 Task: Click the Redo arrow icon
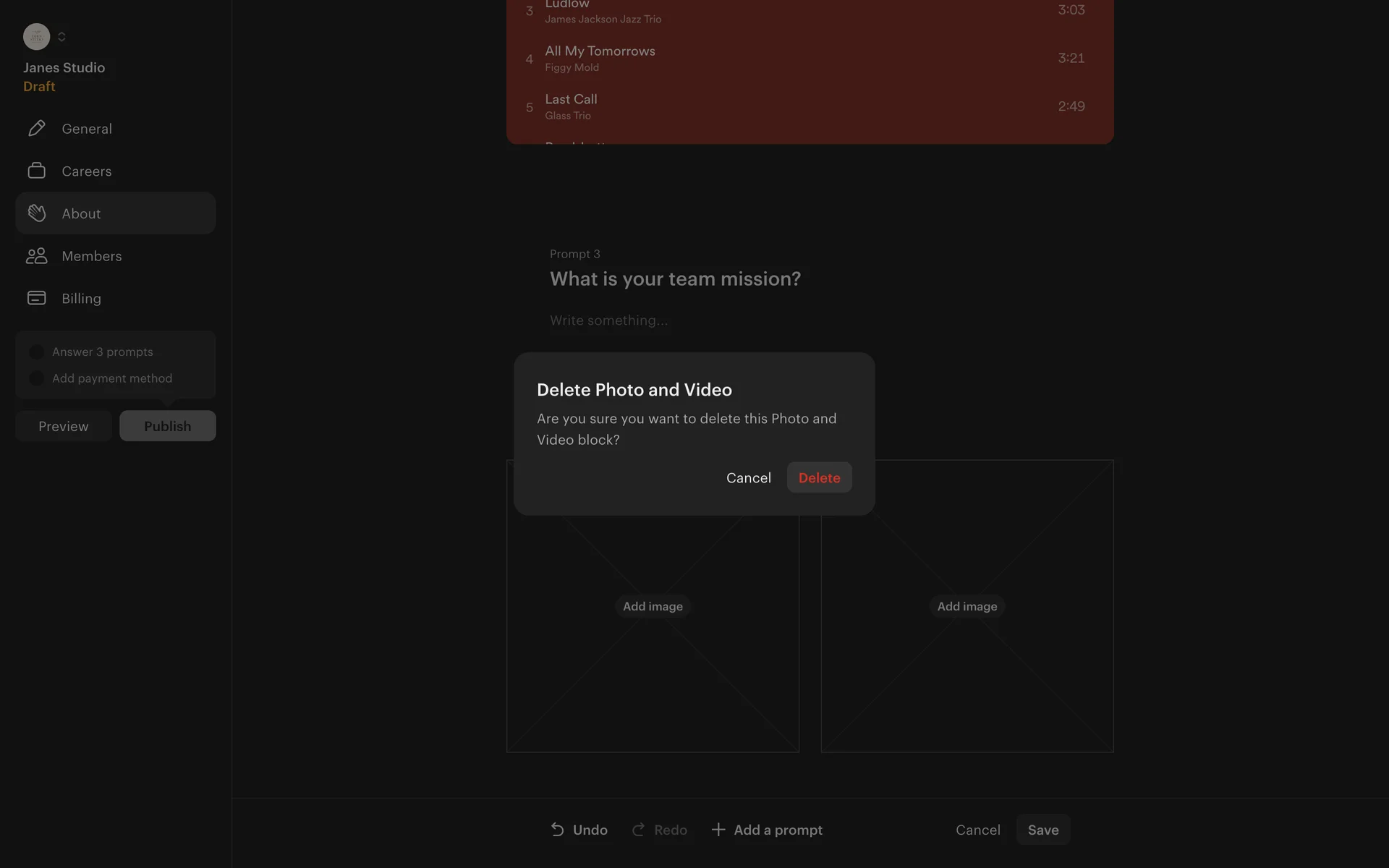638,830
